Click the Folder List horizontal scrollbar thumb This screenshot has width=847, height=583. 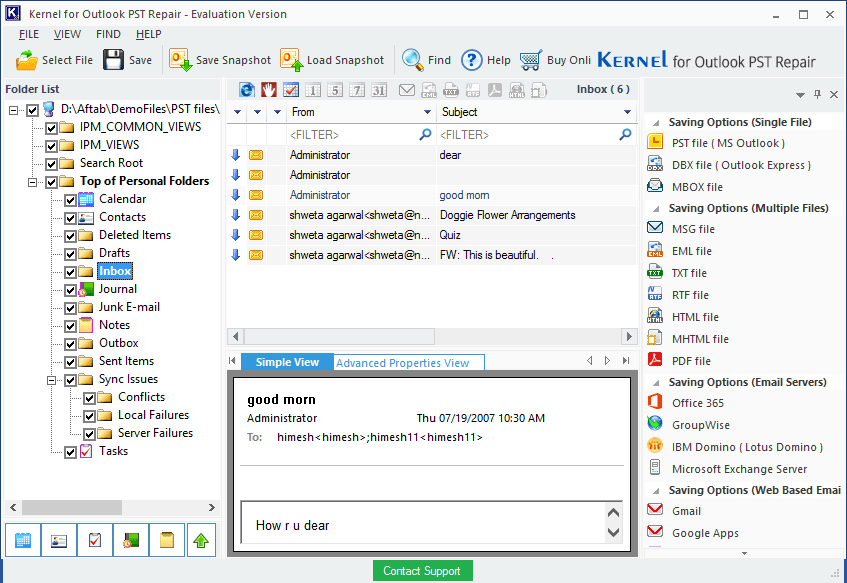(x=72, y=507)
